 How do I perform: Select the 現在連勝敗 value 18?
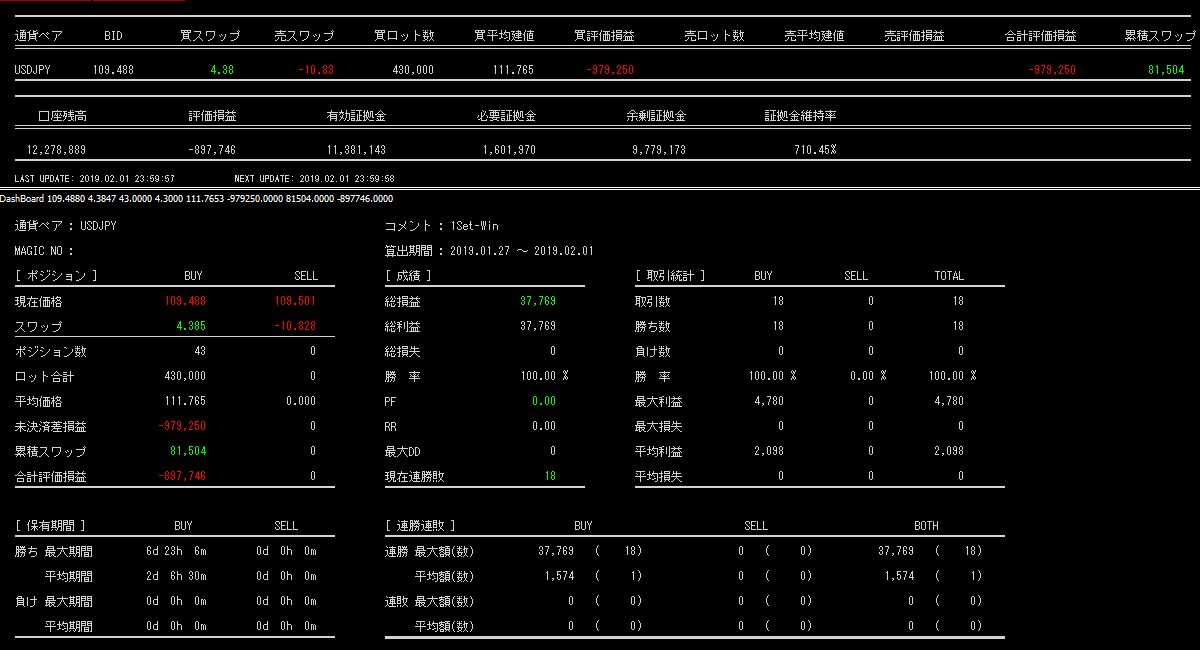[550, 476]
